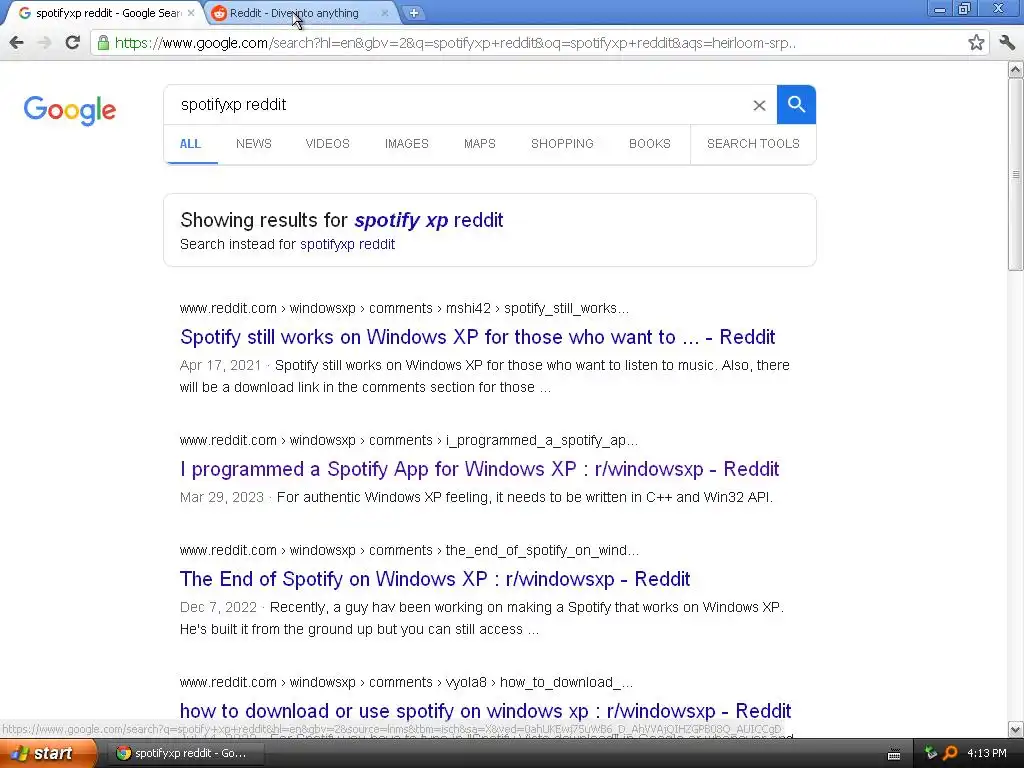The height and width of the screenshot is (768, 1024).
Task: Click the i_programmed_a_spotify_ap breadcrumb URL
Action: (x=409, y=440)
